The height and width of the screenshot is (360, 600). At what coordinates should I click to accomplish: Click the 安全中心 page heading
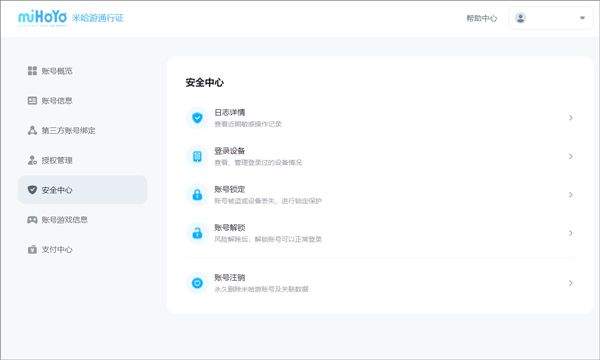[x=204, y=82]
